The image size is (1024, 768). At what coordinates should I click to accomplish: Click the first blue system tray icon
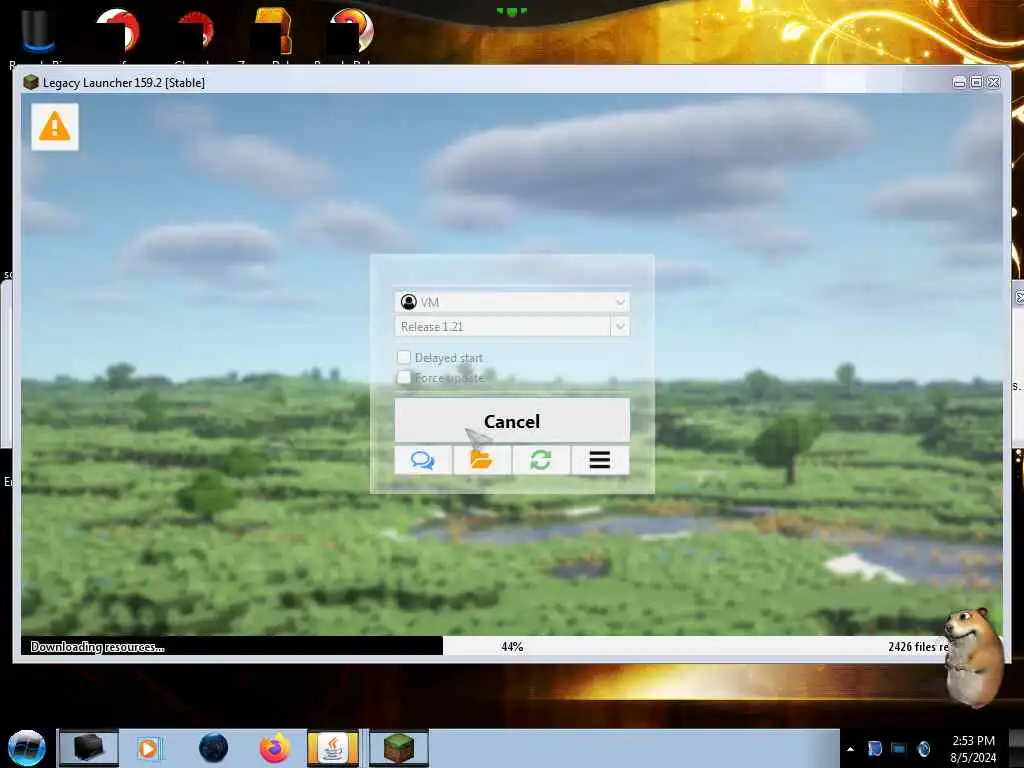tap(875, 748)
